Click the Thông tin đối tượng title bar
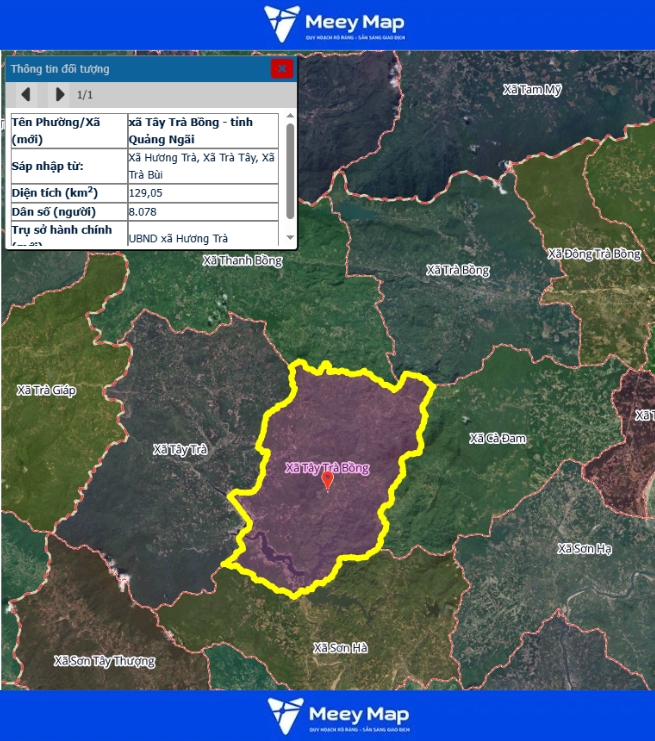 point(130,69)
